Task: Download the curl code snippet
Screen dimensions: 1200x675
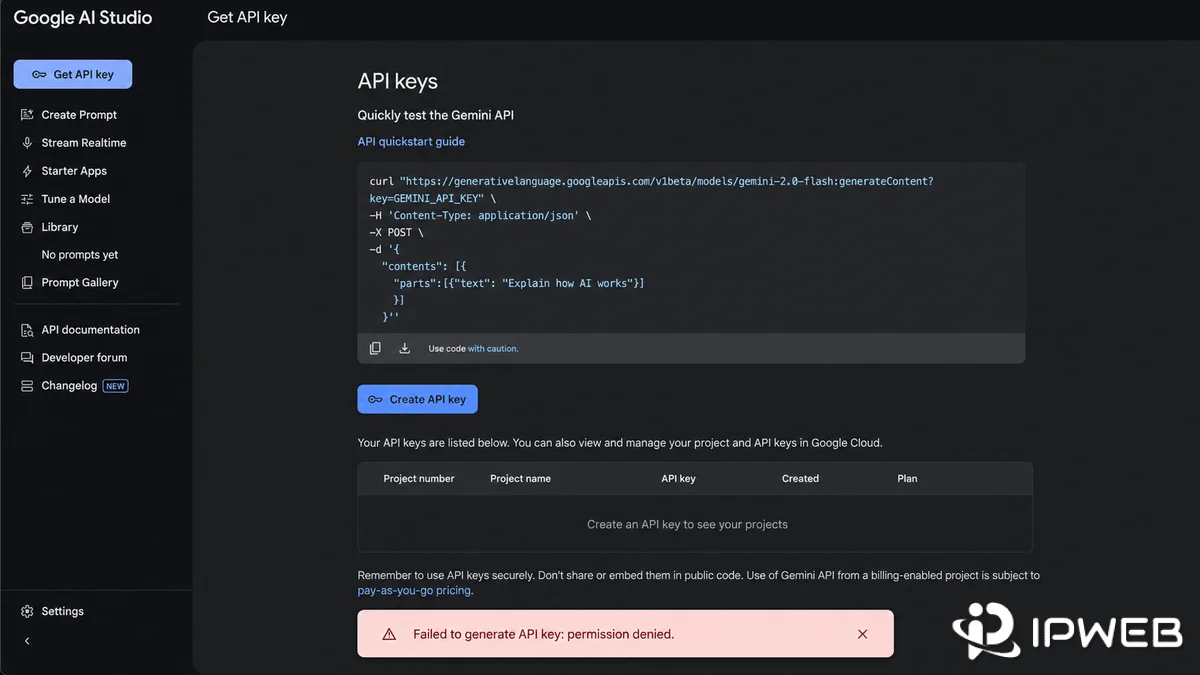Action: tap(405, 348)
